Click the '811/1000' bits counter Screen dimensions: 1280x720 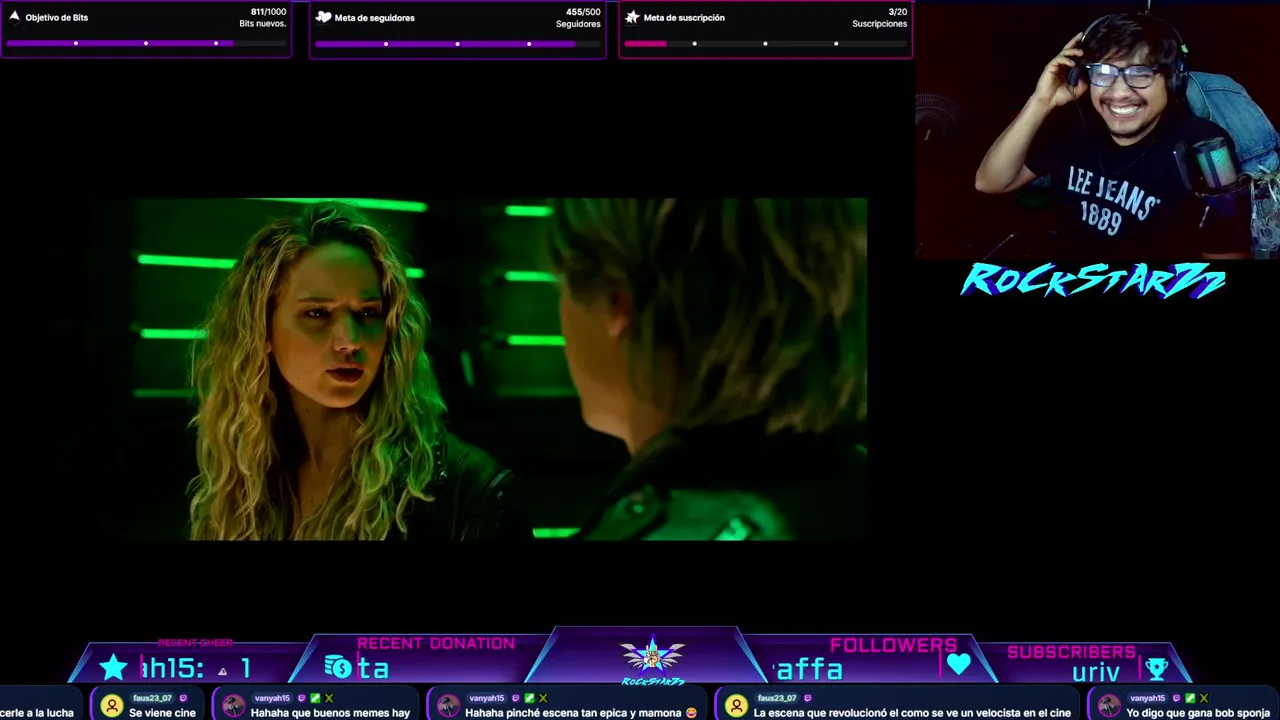point(268,12)
